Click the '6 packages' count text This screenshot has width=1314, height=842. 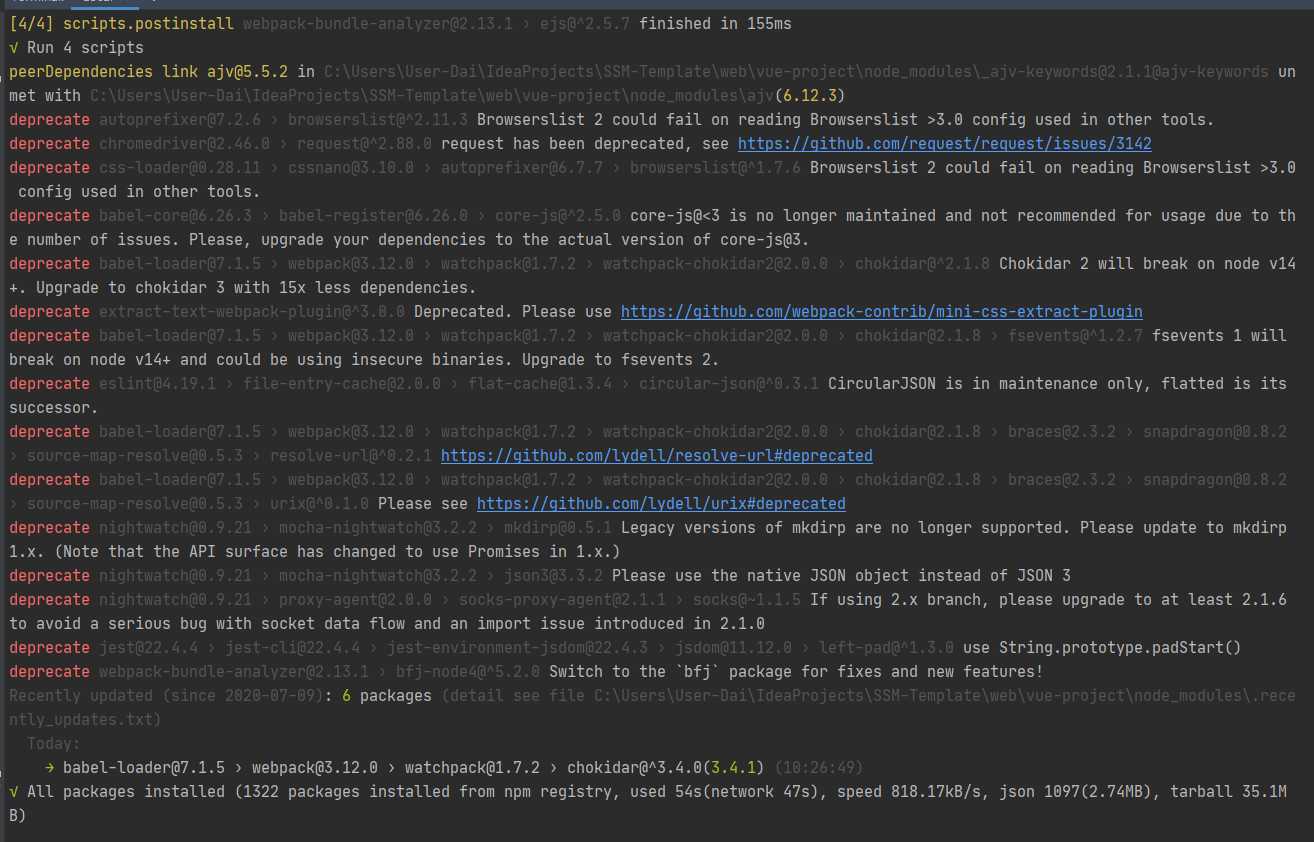pyautogui.click(x=387, y=696)
